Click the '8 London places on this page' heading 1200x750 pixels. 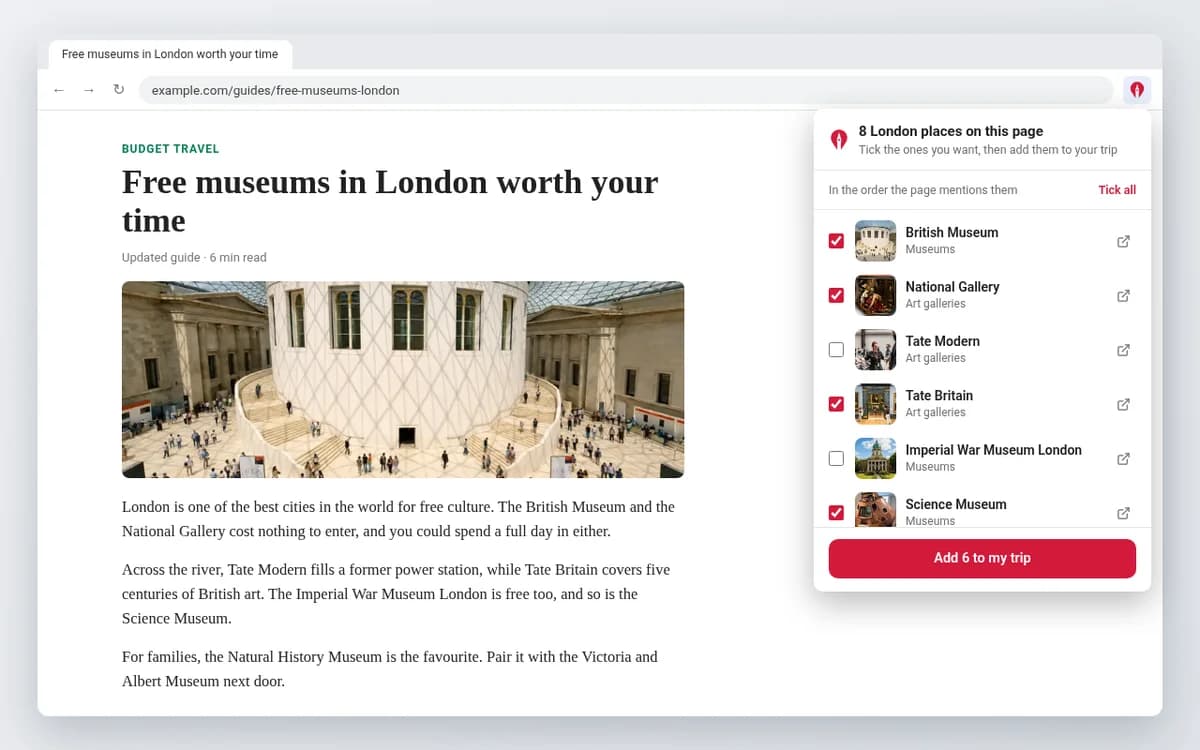pos(950,131)
